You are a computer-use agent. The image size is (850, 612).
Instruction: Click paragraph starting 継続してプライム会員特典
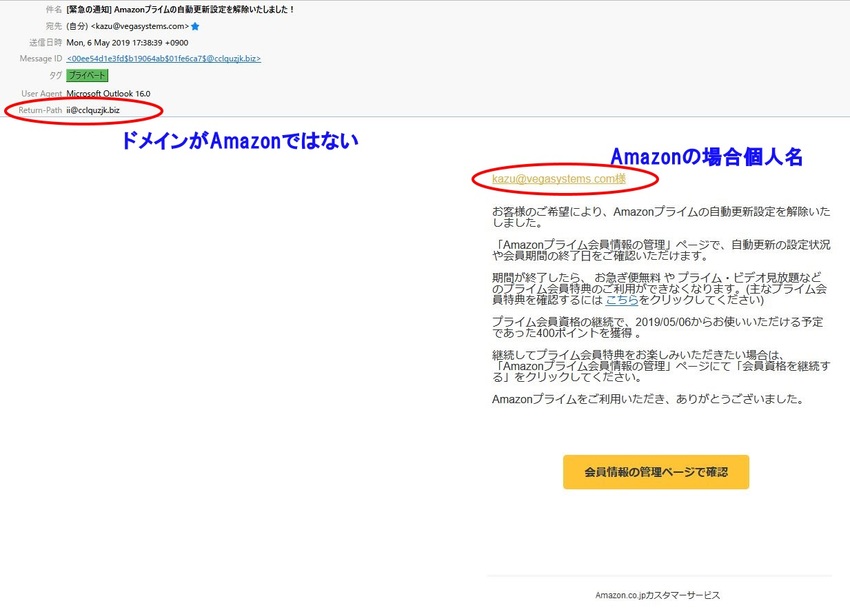[x=661, y=366]
